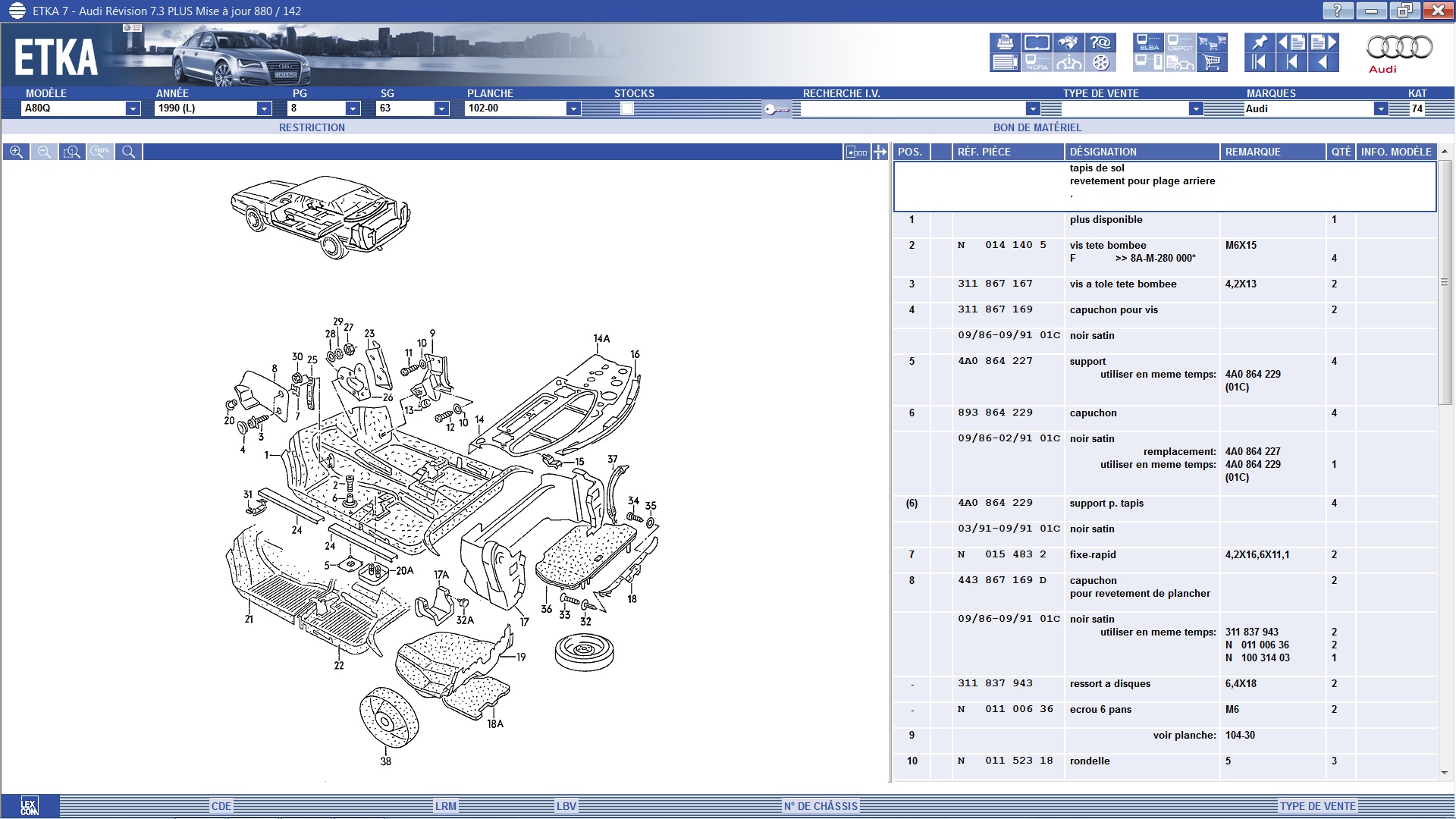Image resolution: width=1456 pixels, height=819 pixels.
Task: Click the panel layout icon above the diagram
Action: click(x=857, y=152)
